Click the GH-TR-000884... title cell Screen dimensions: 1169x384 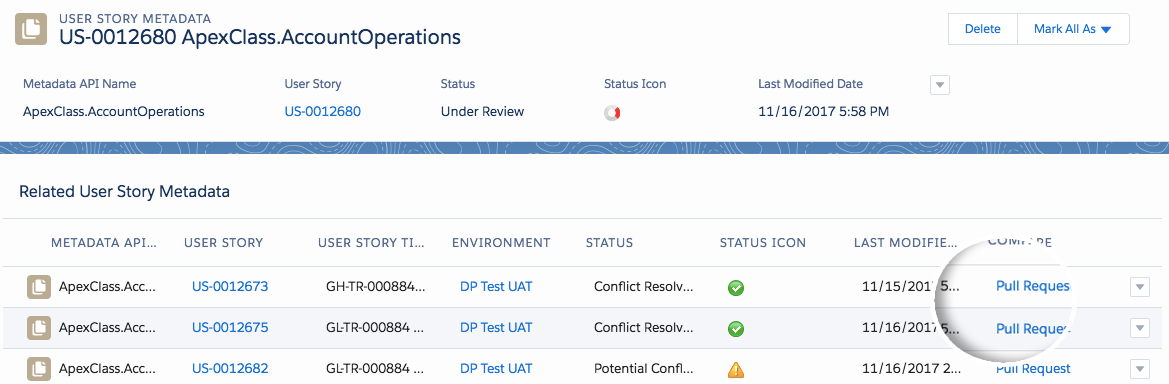click(x=376, y=286)
